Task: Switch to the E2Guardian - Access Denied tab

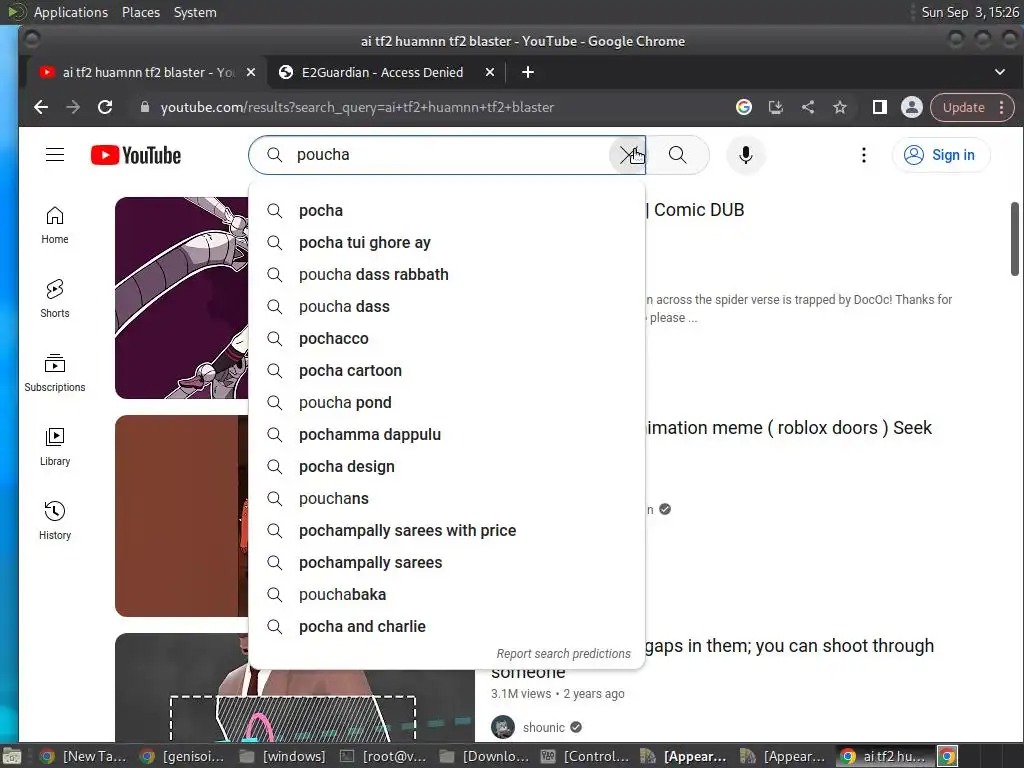Action: click(382, 72)
